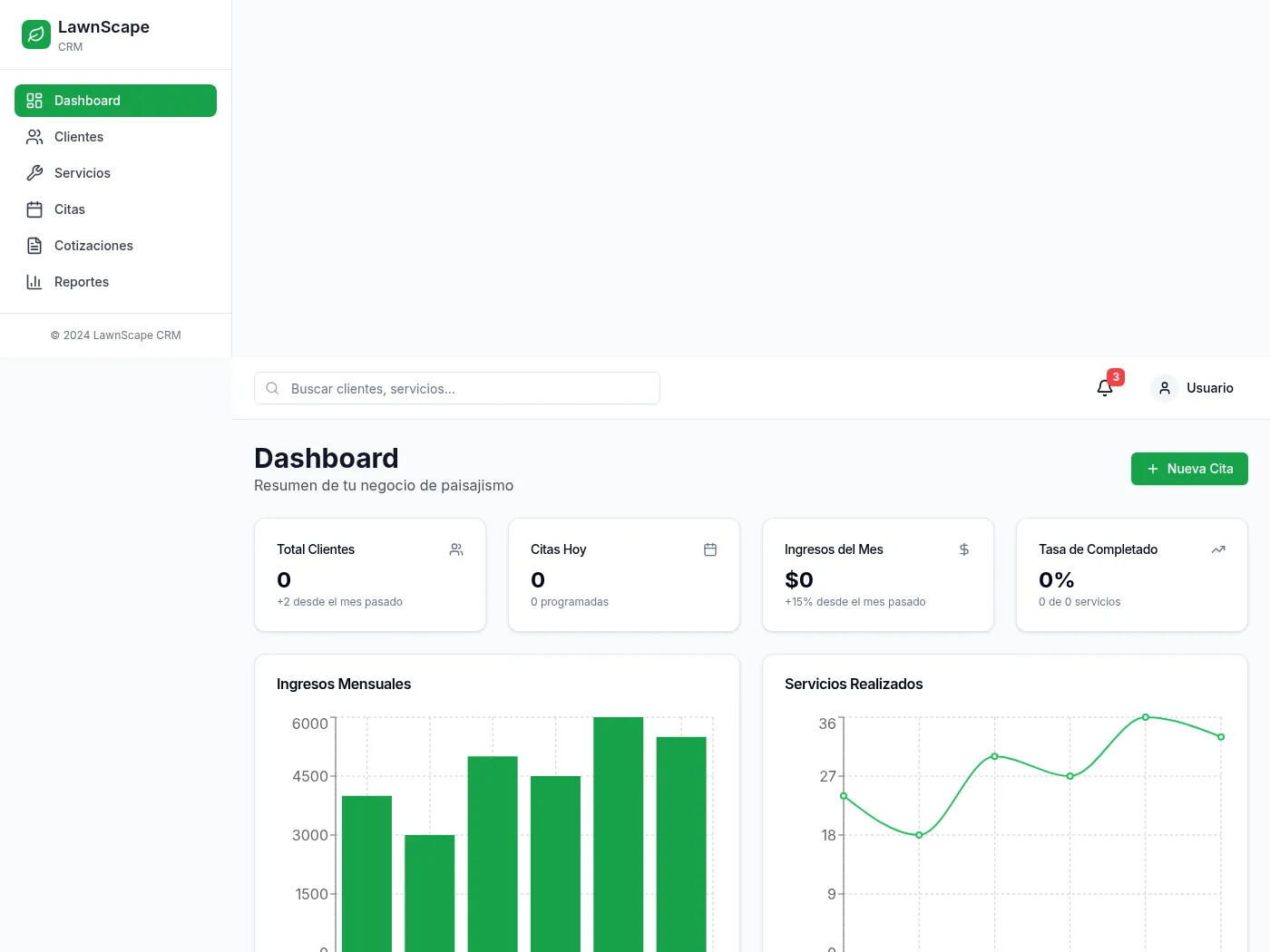Open the Clientes sidebar item
The height and width of the screenshot is (952, 1270).
point(115,137)
